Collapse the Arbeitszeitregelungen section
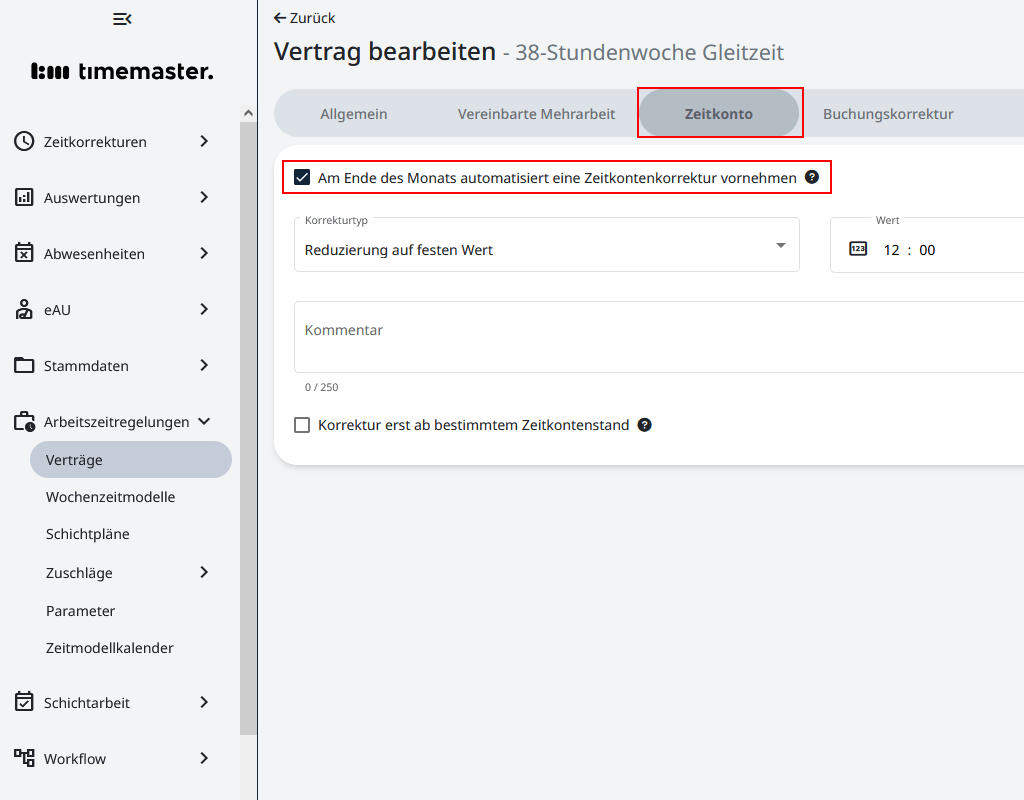This screenshot has width=1024, height=800. tap(204, 422)
